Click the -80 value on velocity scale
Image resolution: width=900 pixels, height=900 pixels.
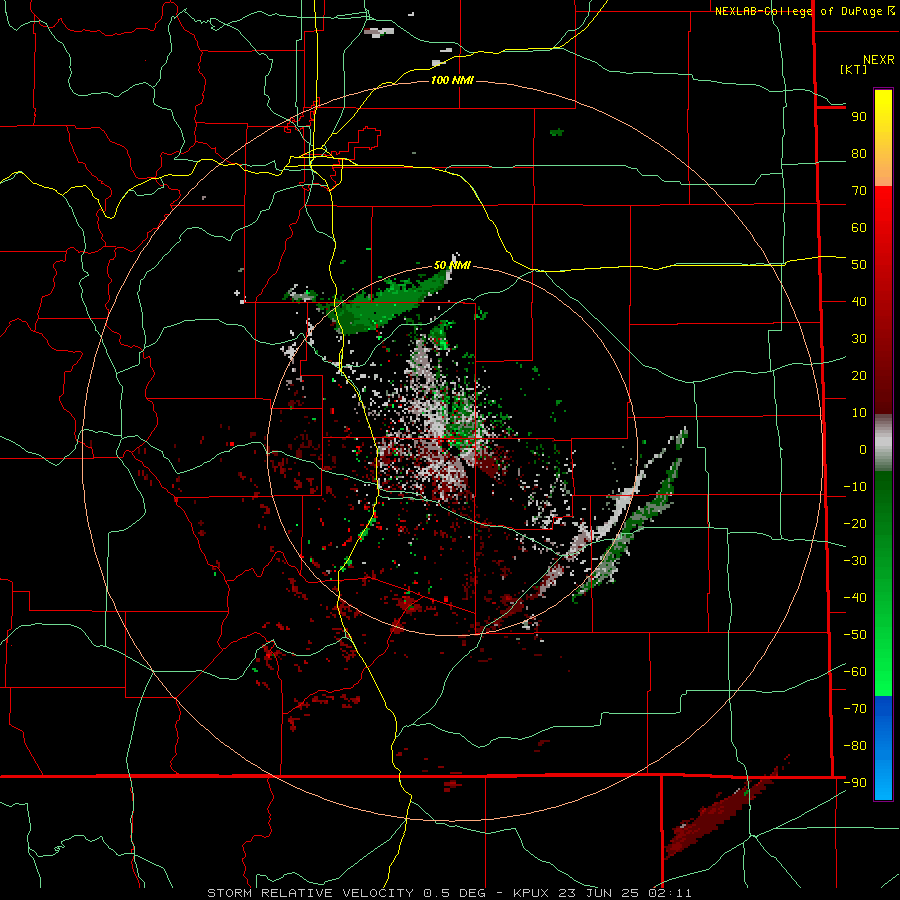[x=855, y=746]
